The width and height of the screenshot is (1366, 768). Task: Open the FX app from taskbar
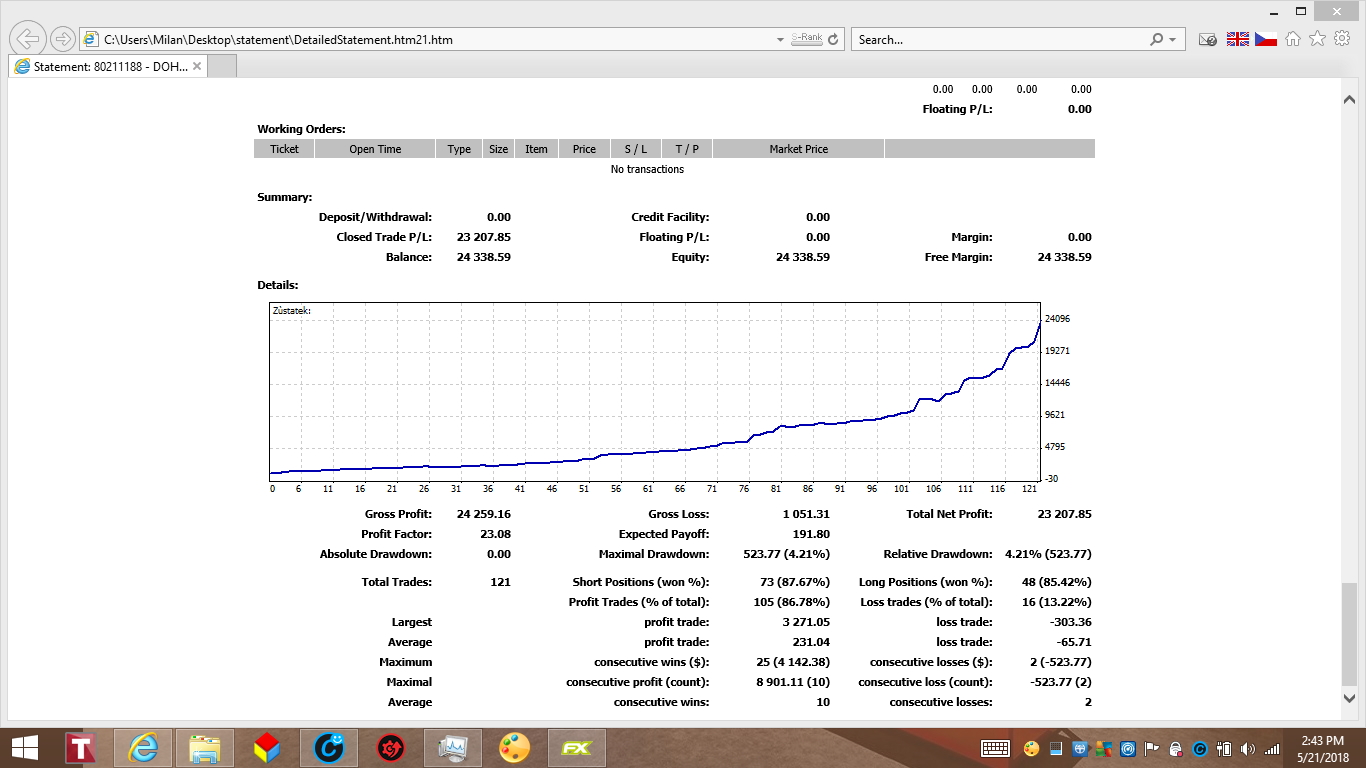pyautogui.click(x=575, y=748)
